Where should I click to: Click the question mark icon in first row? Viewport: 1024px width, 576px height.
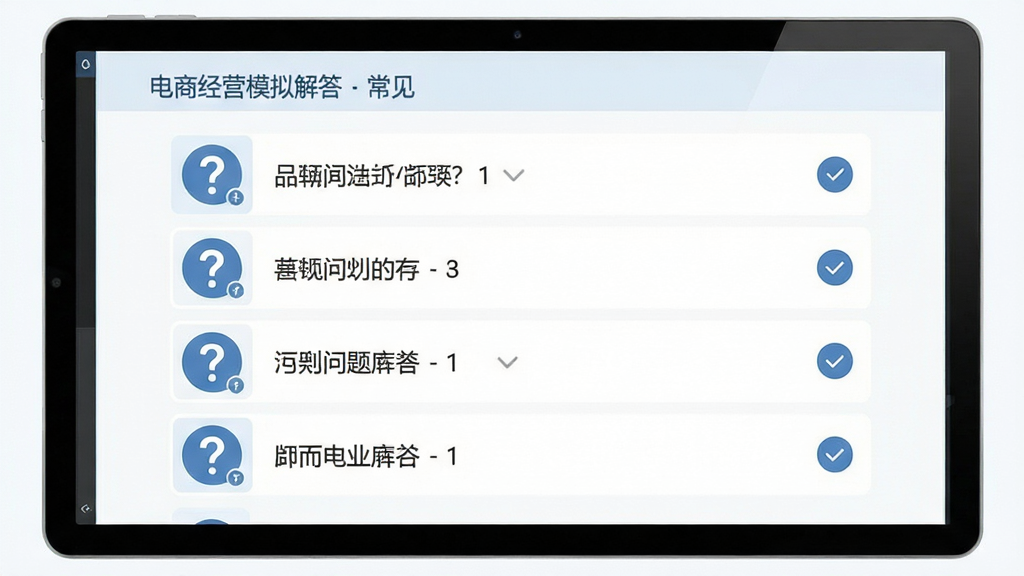pyautogui.click(x=212, y=174)
